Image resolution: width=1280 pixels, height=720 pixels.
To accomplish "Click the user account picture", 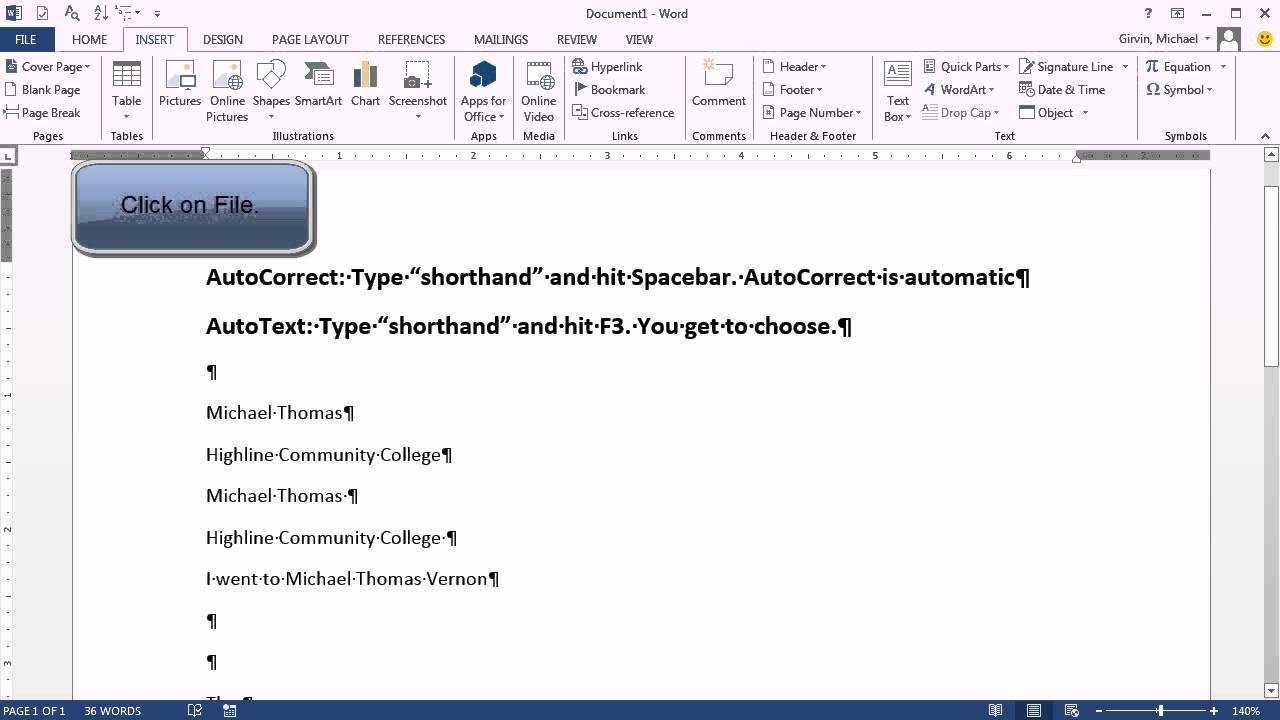I will (1230, 39).
